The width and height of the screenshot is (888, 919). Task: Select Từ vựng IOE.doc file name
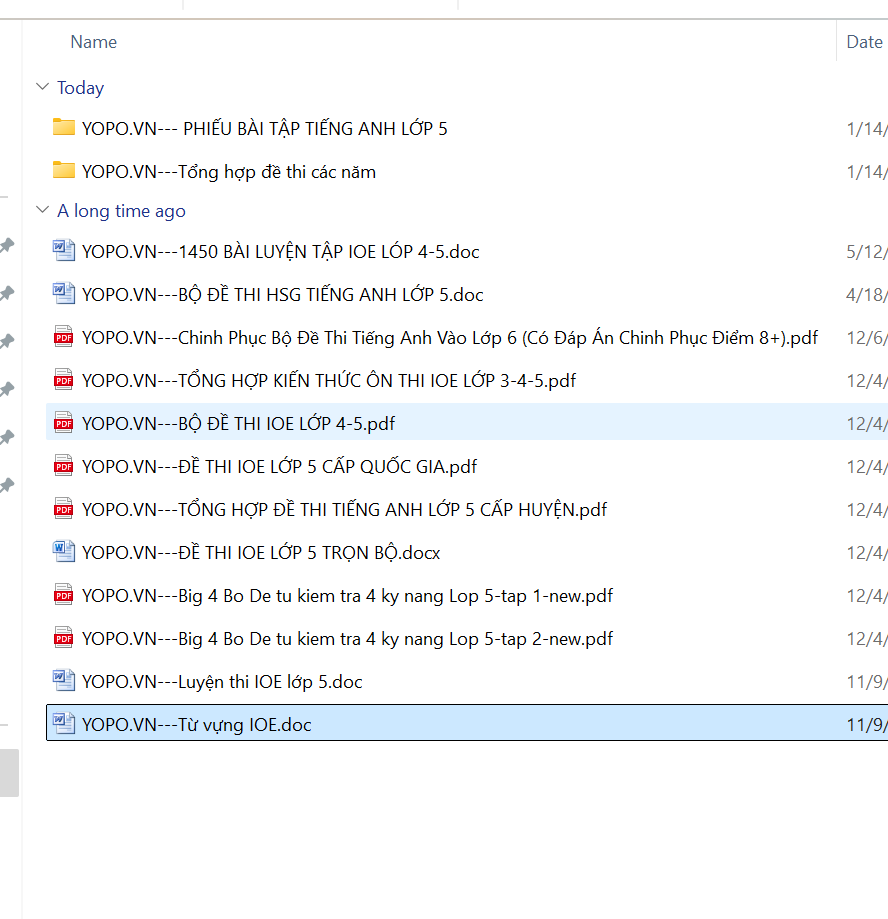[196, 724]
